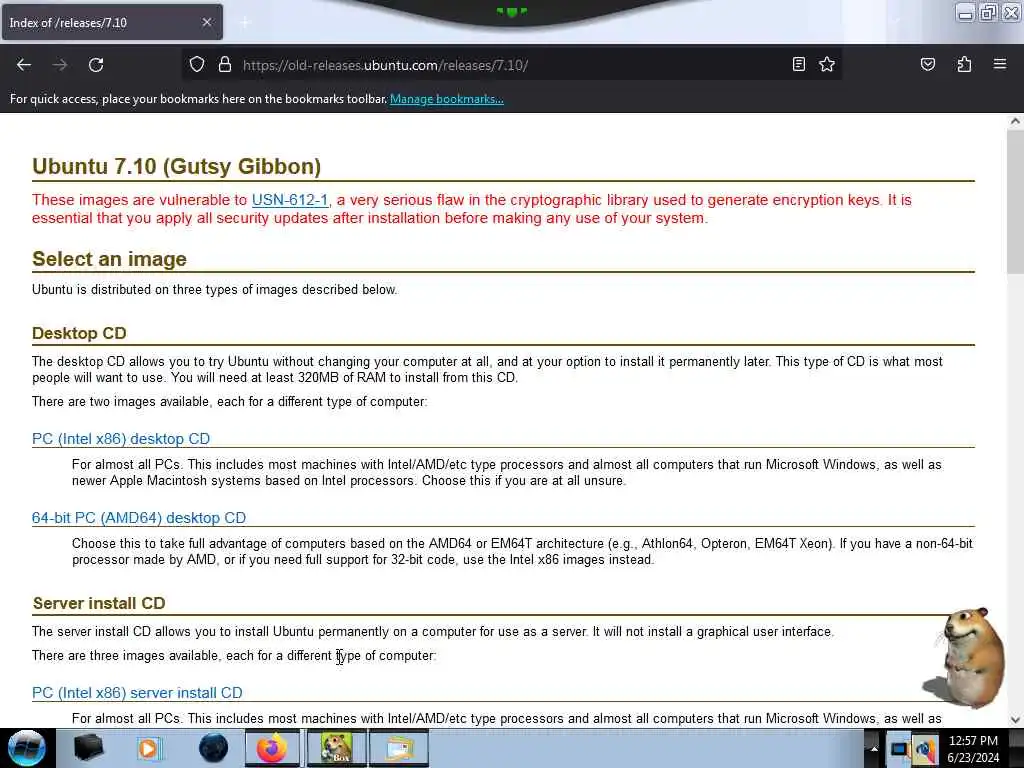Click the Desktop CD heading

[x=79, y=333]
